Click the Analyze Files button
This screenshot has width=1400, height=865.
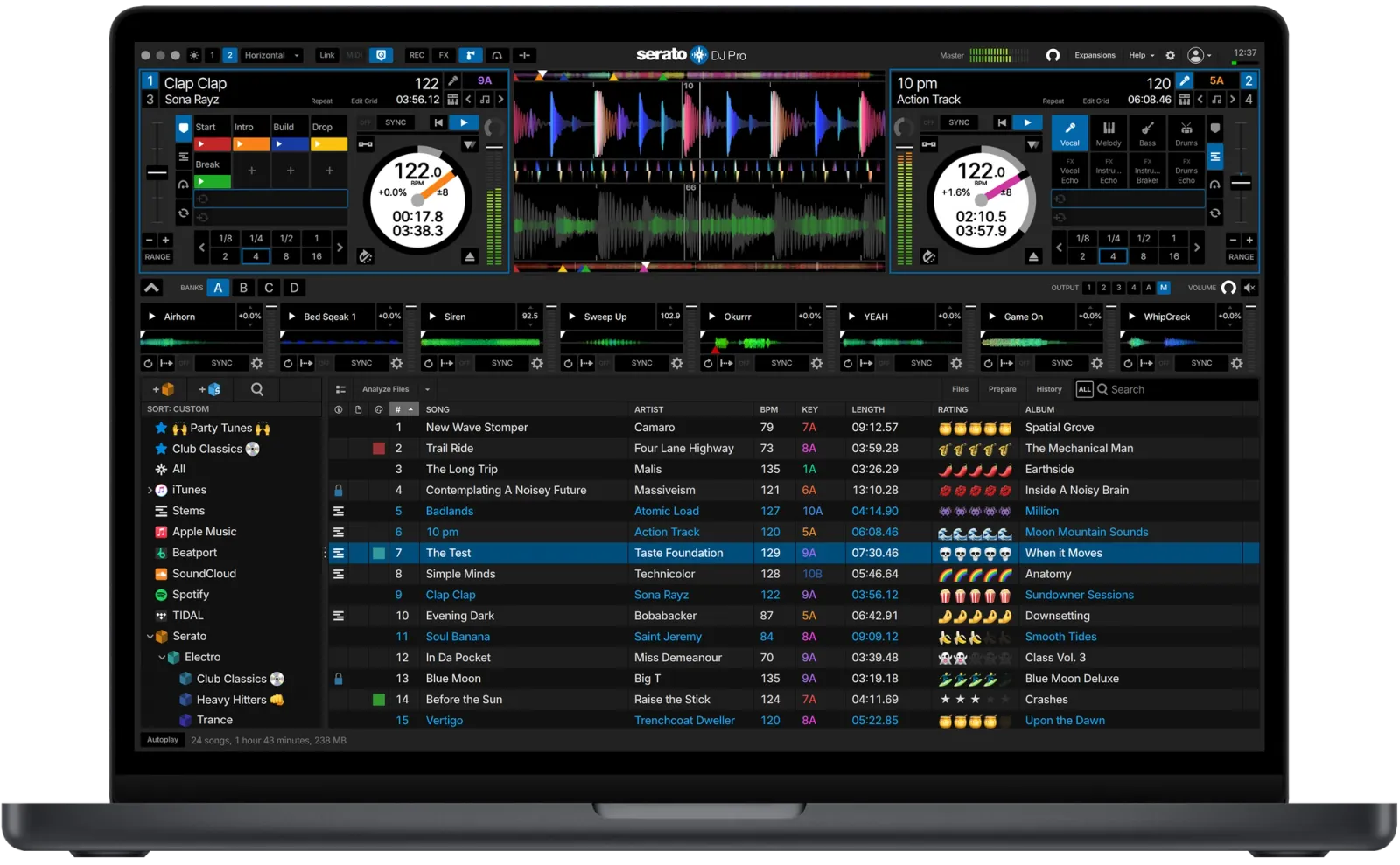point(385,390)
